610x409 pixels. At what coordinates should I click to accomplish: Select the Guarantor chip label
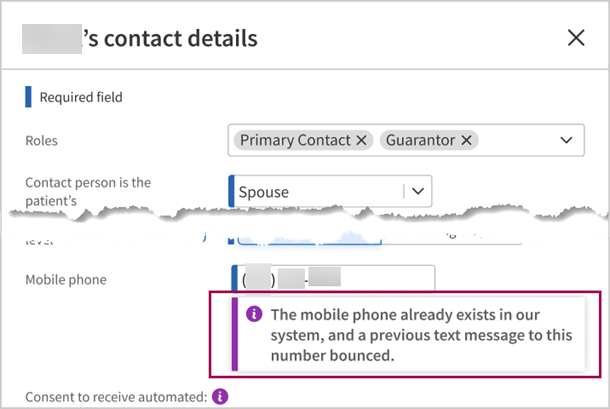point(420,140)
